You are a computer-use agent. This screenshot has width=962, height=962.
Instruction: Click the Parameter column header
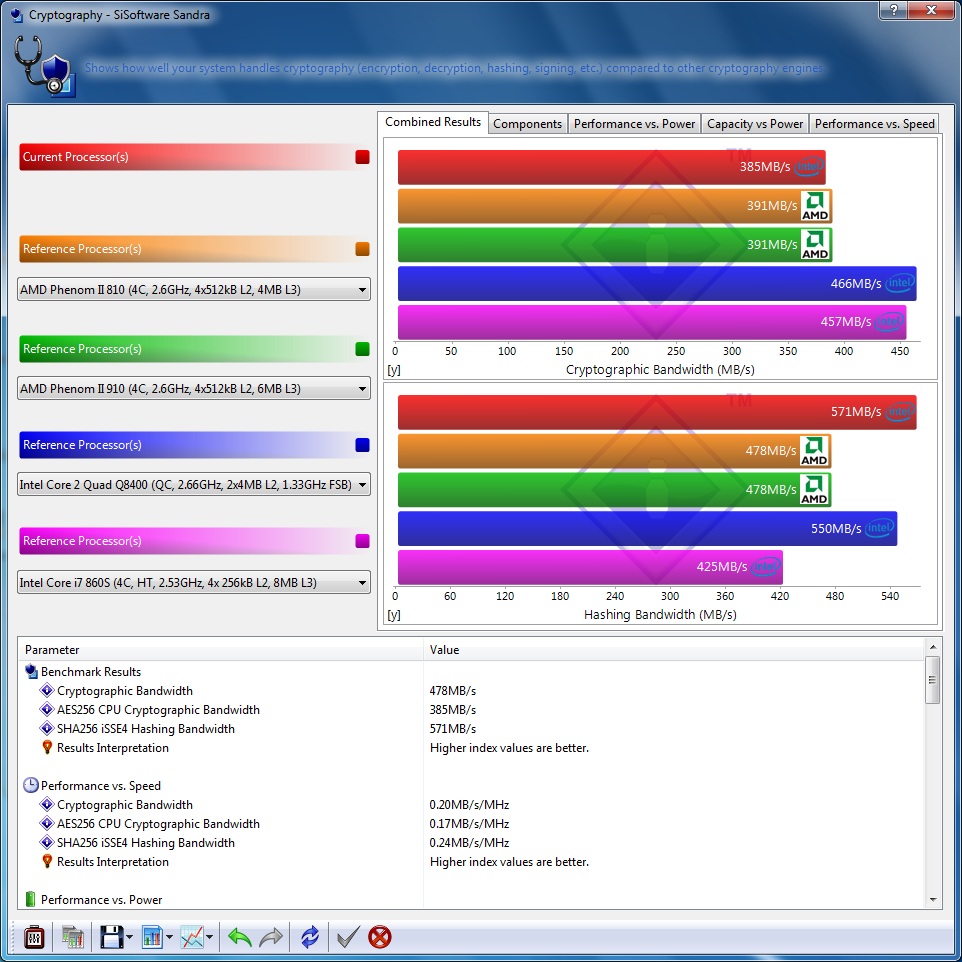coord(221,649)
